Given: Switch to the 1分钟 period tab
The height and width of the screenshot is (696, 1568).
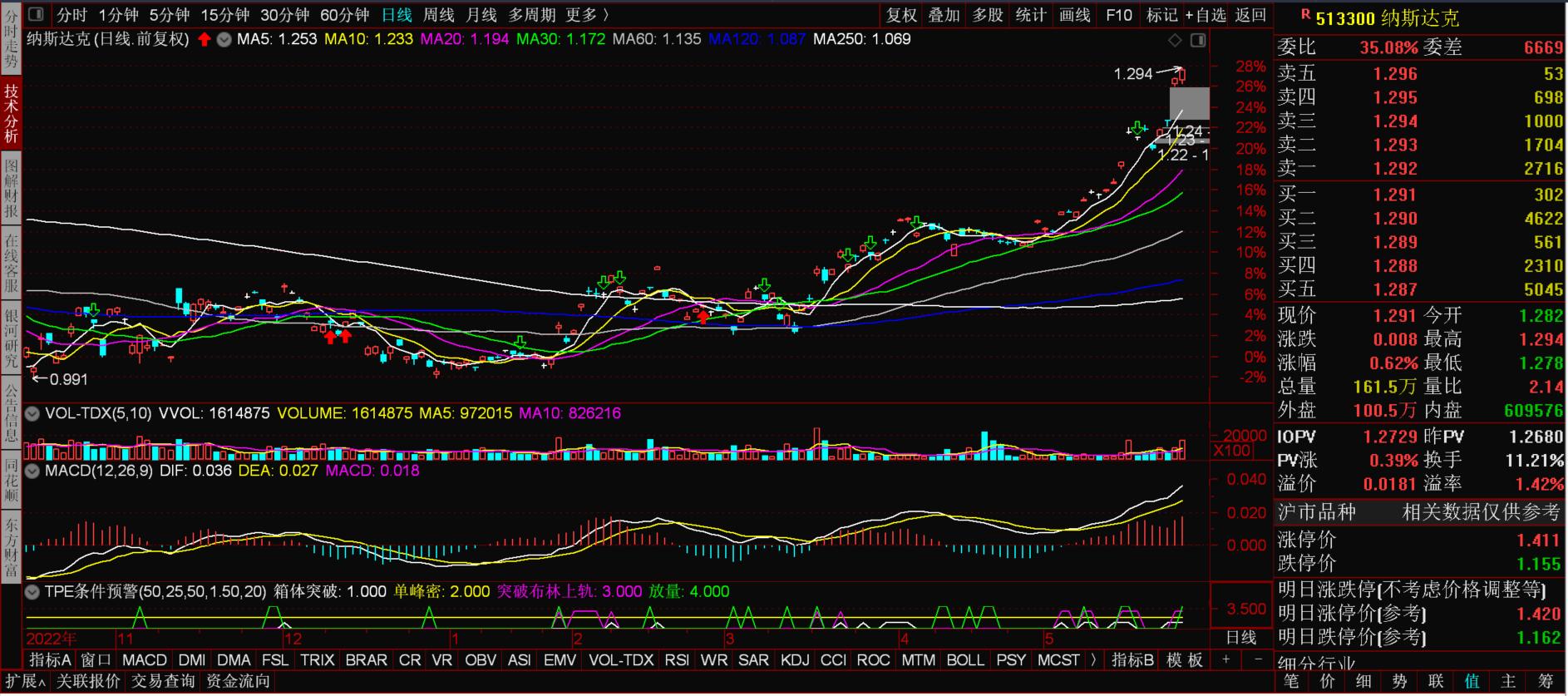Looking at the screenshot, I should (x=118, y=15).
